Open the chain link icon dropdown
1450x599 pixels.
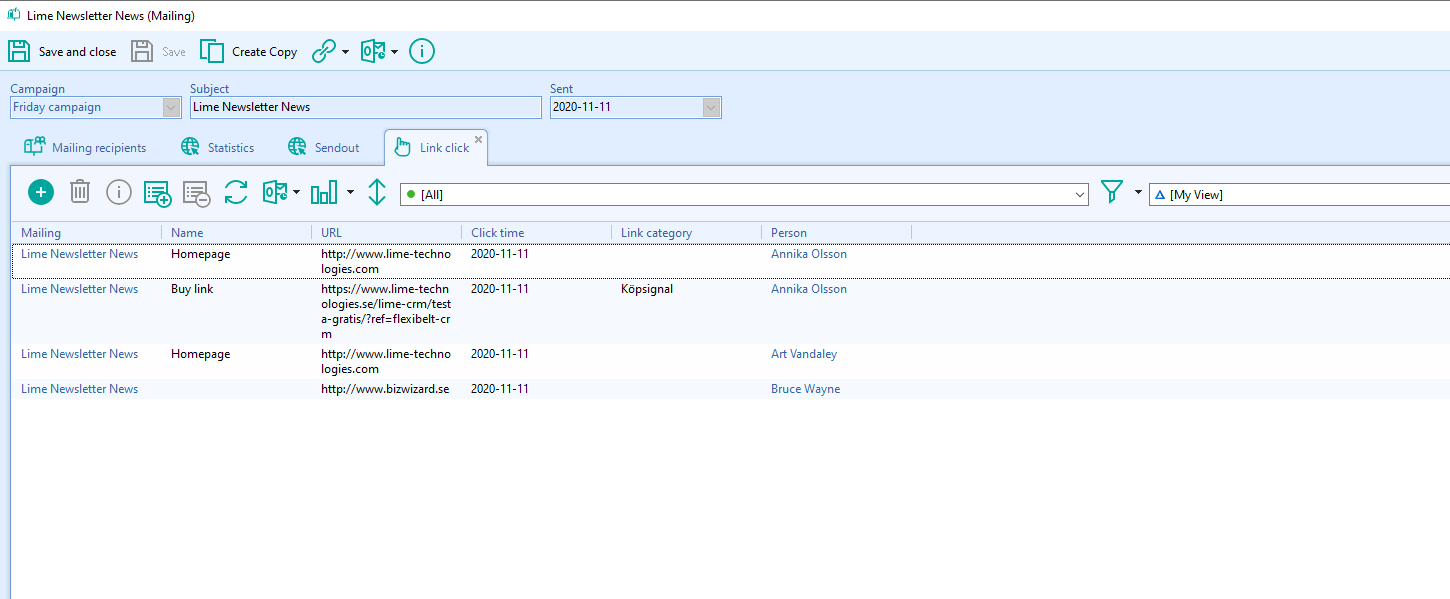coord(345,52)
